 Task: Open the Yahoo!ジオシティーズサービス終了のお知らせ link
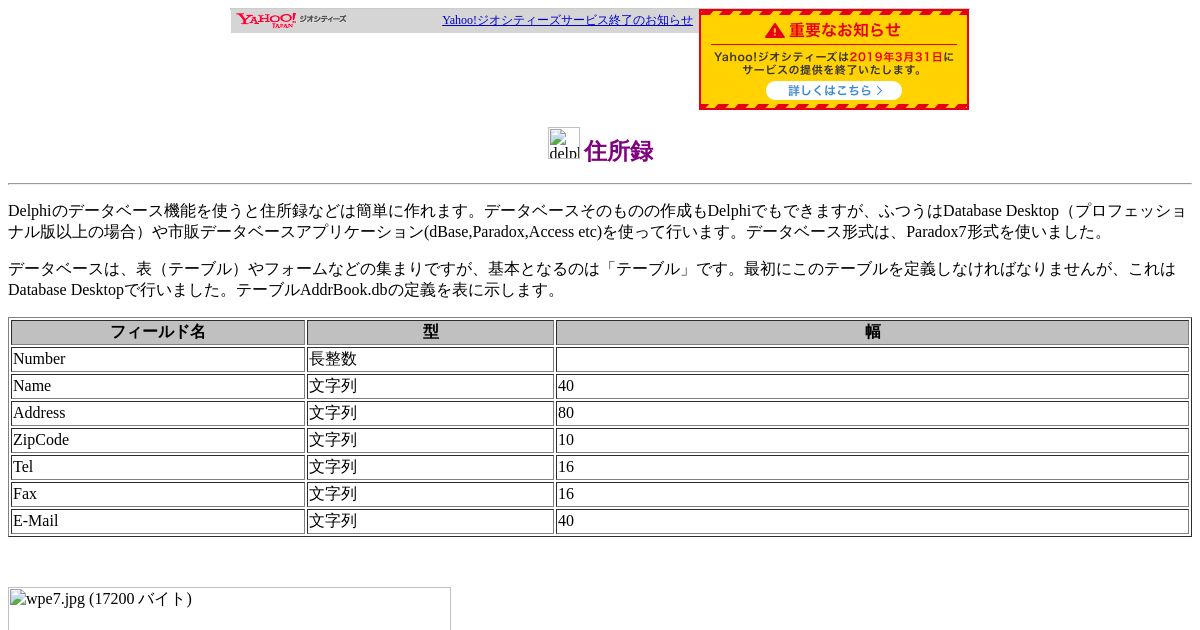pyautogui.click(x=567, y=20)
